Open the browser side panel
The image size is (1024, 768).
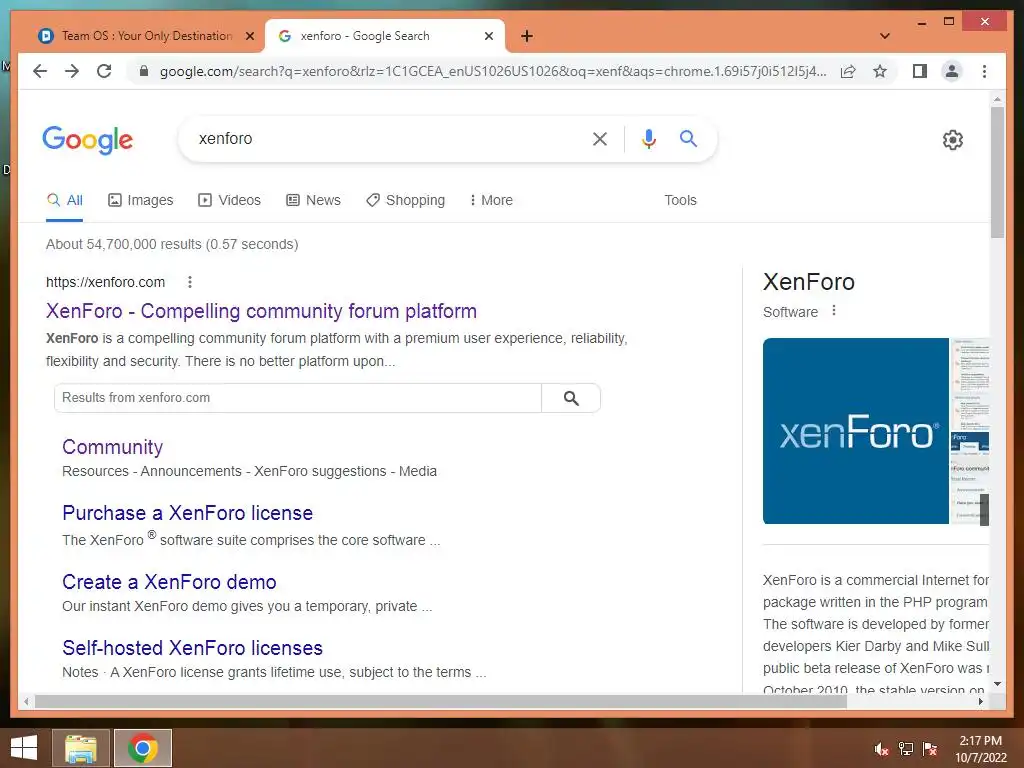[x=920, y=71]
